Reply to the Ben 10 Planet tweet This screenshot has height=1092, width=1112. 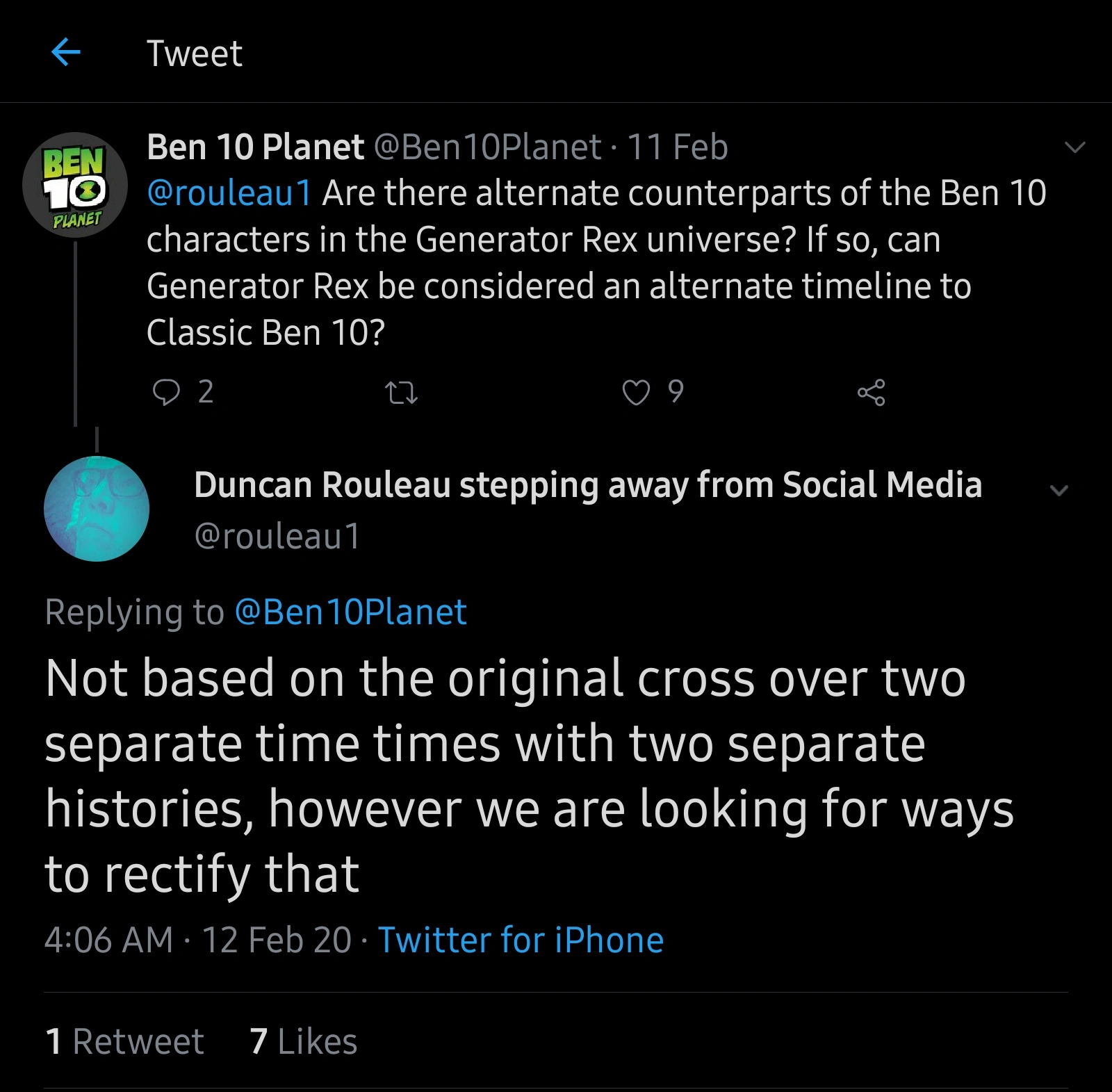click(166, 393)
